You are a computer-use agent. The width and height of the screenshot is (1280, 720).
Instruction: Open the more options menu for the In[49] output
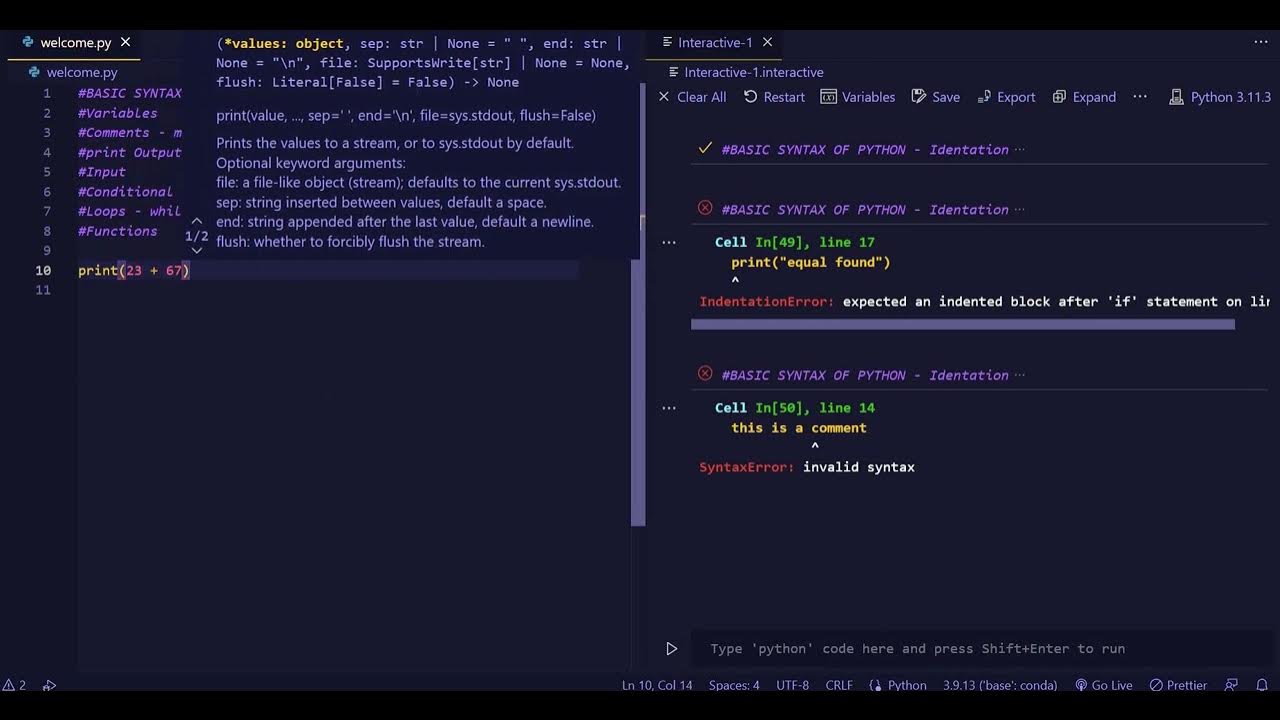(669, 242)
